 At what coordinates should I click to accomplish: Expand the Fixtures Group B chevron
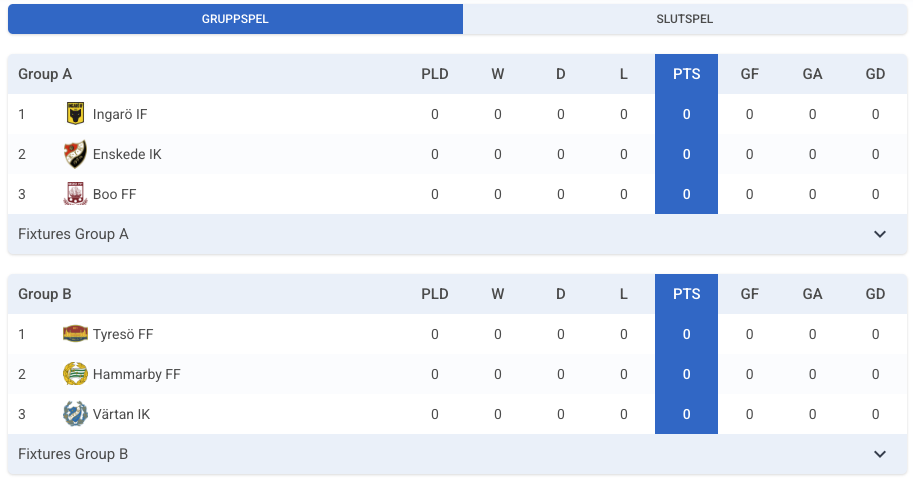tap(880, 454)
